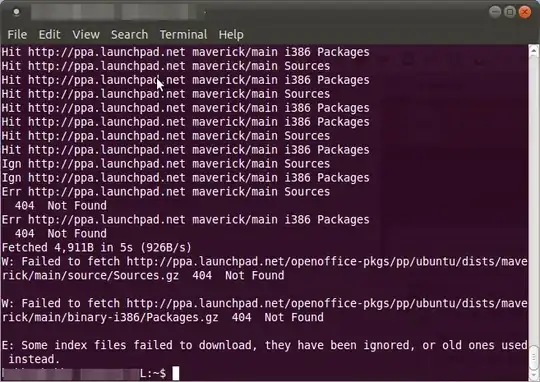The image size is (540, 382).
Task: Click the scrollbar up arrow
Action: point(534,51)
